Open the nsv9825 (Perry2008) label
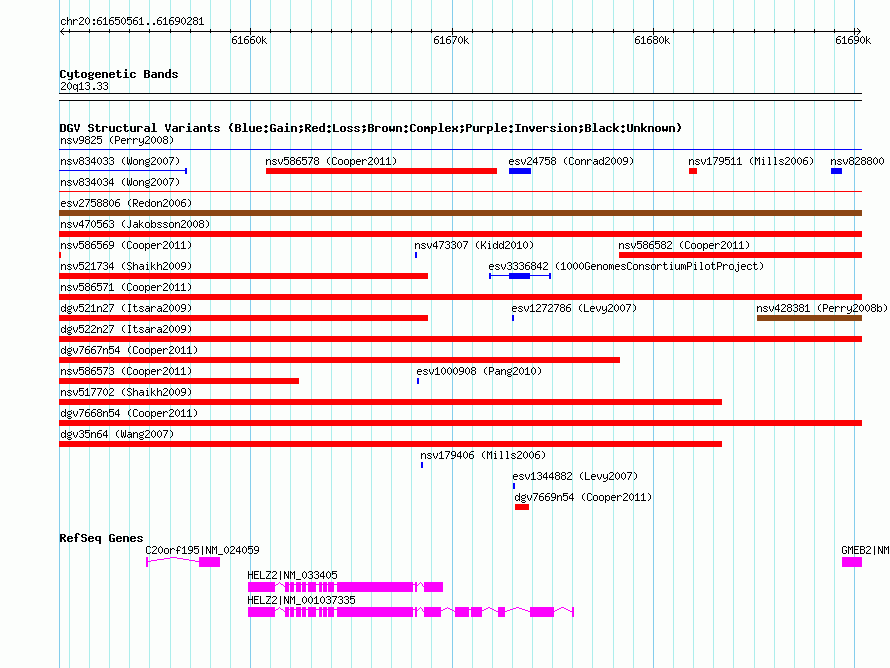The image size is (890, 668). [x=117, y=140]
